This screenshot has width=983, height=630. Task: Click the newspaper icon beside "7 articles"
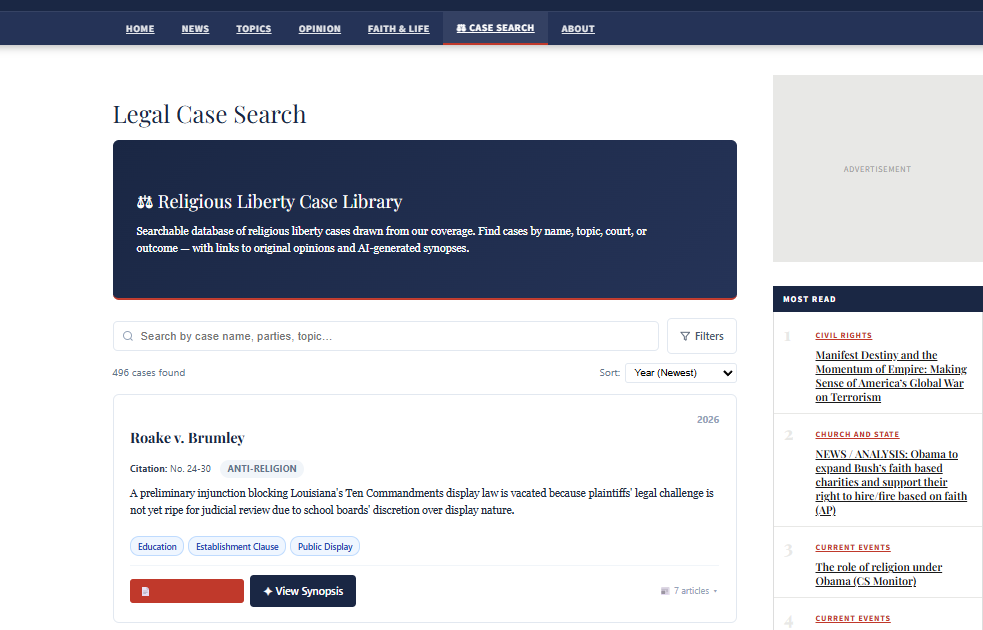664,590
